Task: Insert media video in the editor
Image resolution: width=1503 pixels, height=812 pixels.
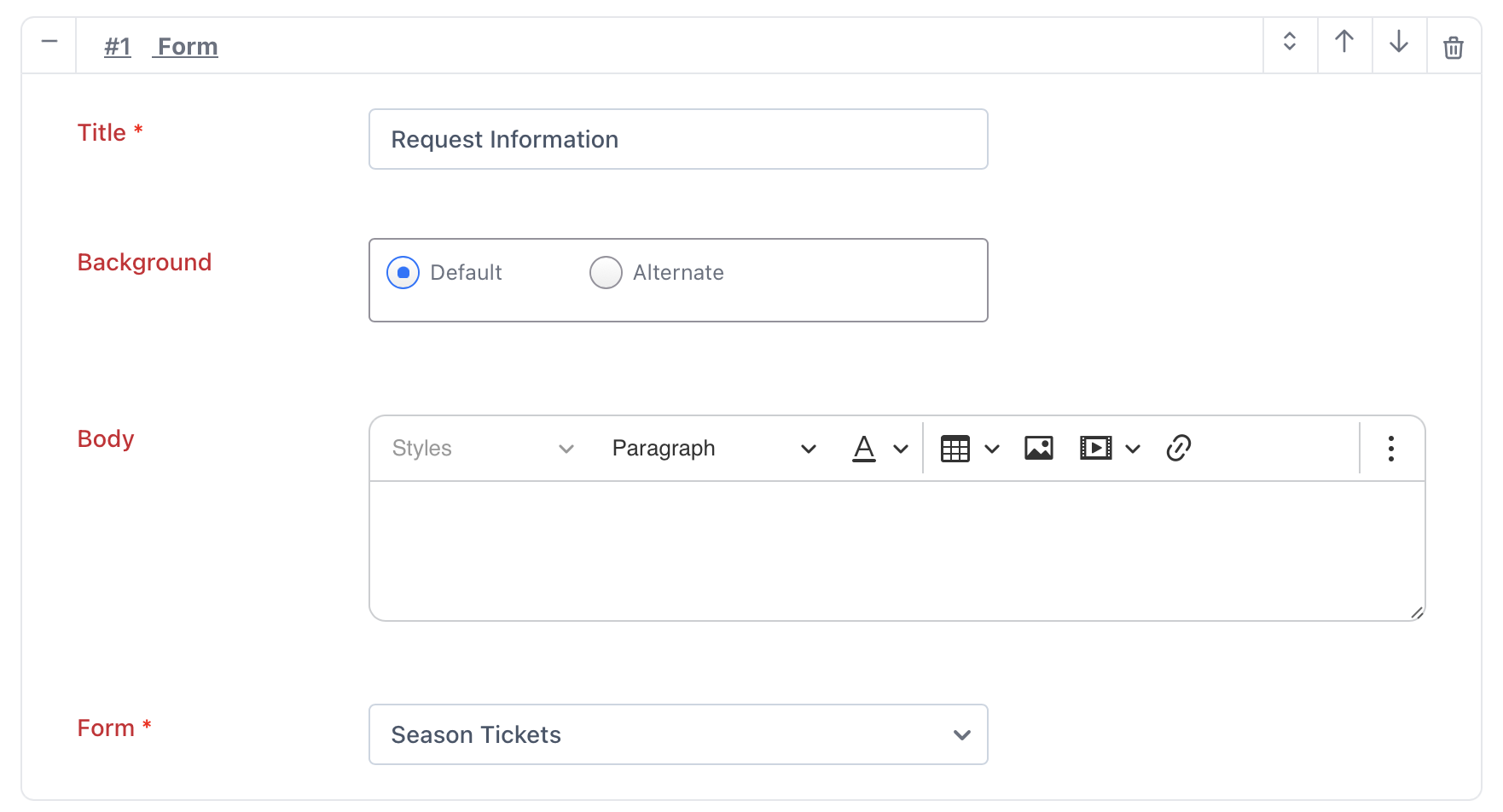Action: [x=1096, y=448]
